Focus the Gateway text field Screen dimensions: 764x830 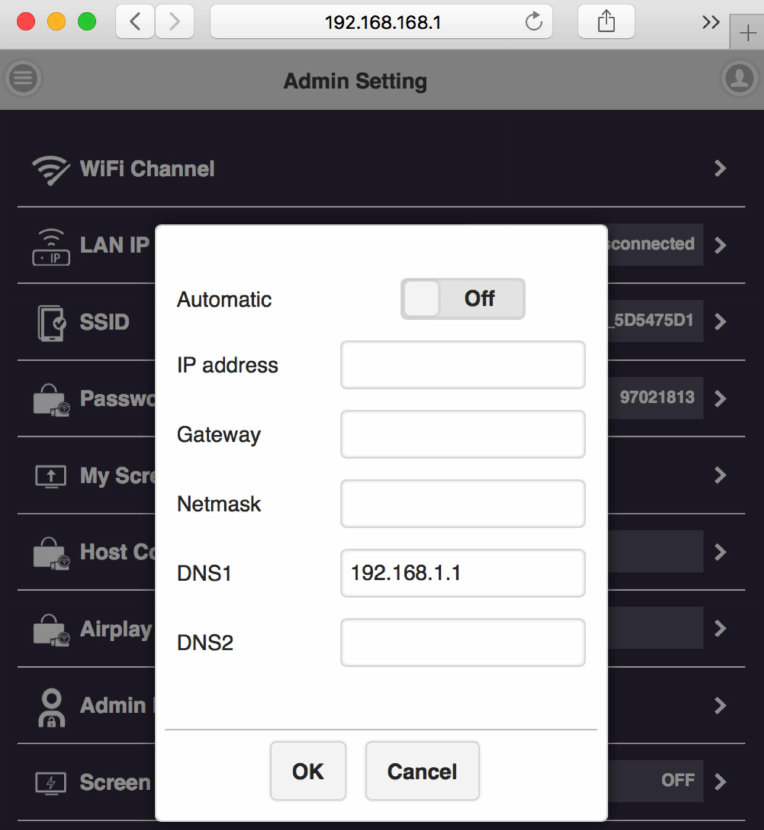462,435
